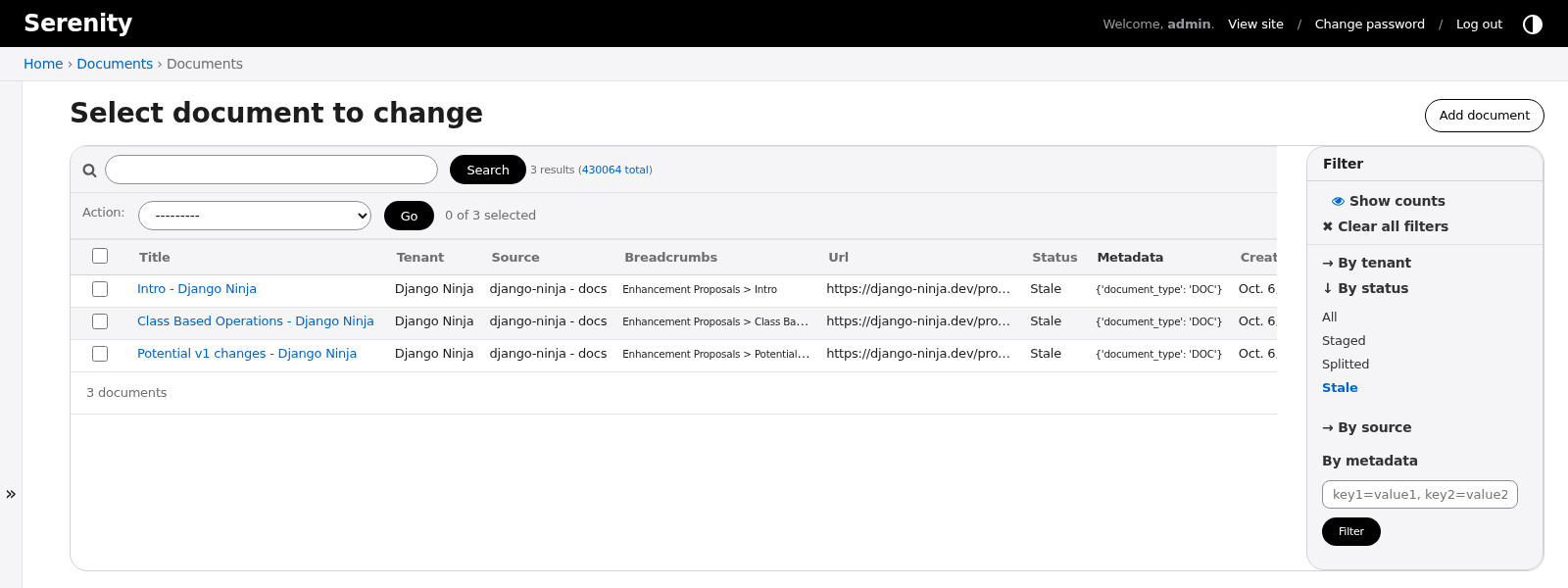This screenshot has width=1568, height=588.
Task: Click the Search button
Action: [488, 170]
